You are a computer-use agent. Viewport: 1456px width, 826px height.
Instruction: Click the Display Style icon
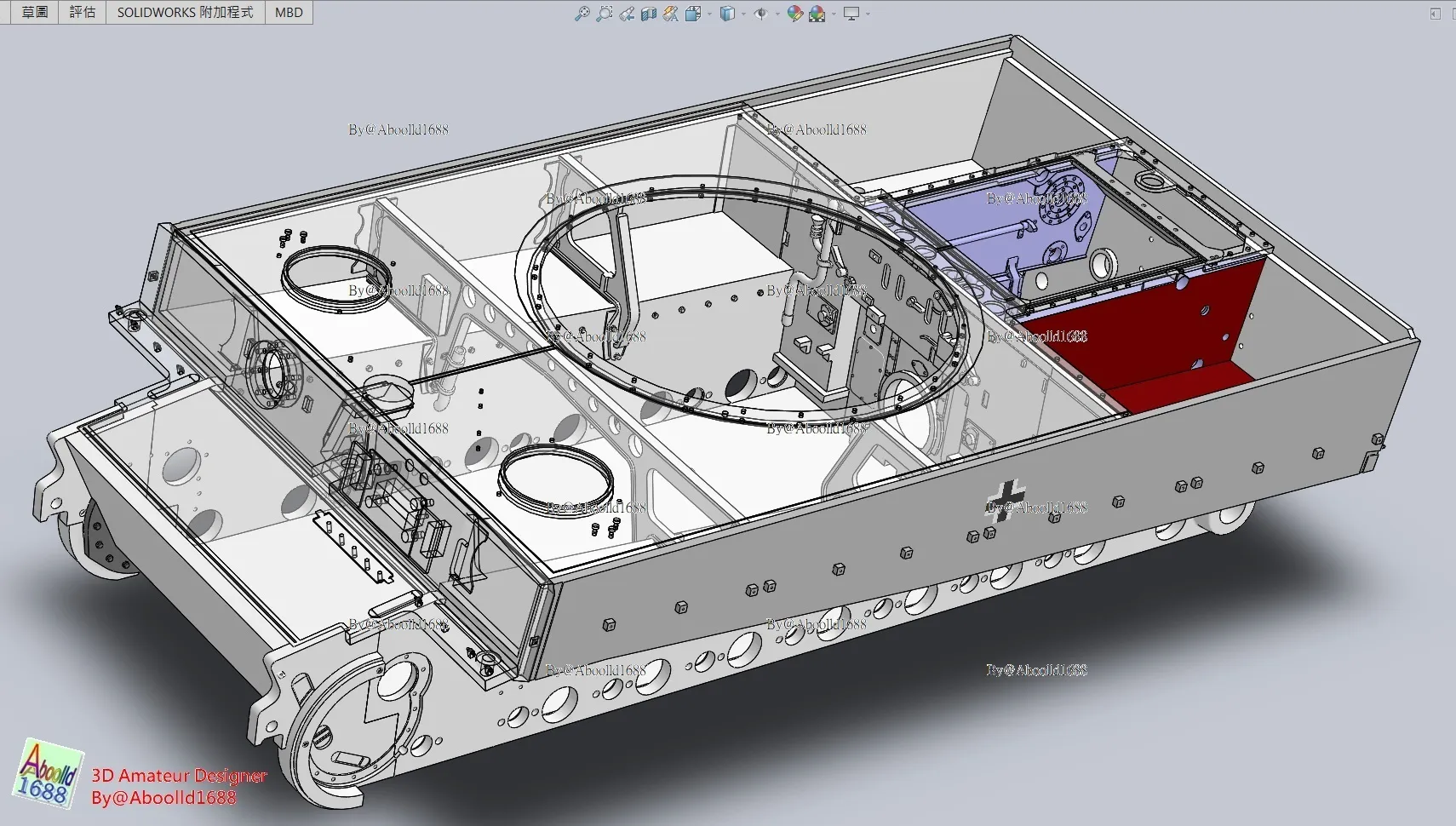[727, 14]
